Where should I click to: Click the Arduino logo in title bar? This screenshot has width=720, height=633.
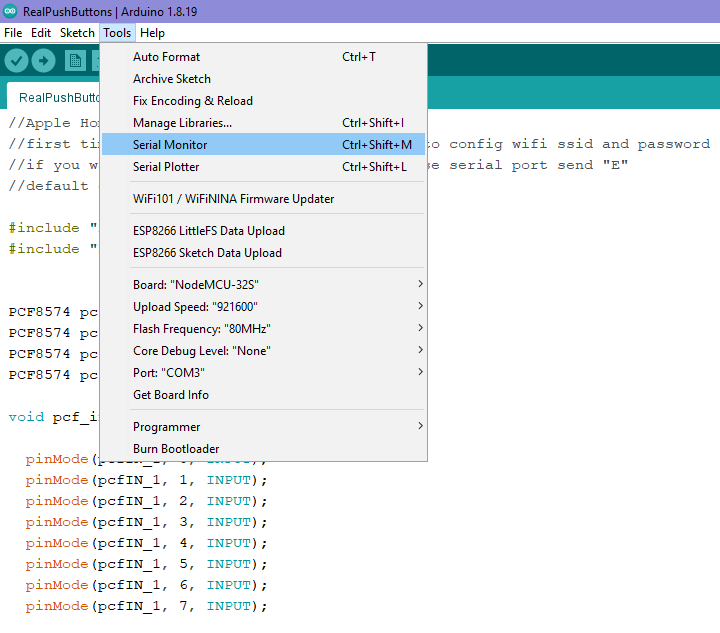point(11,11)
